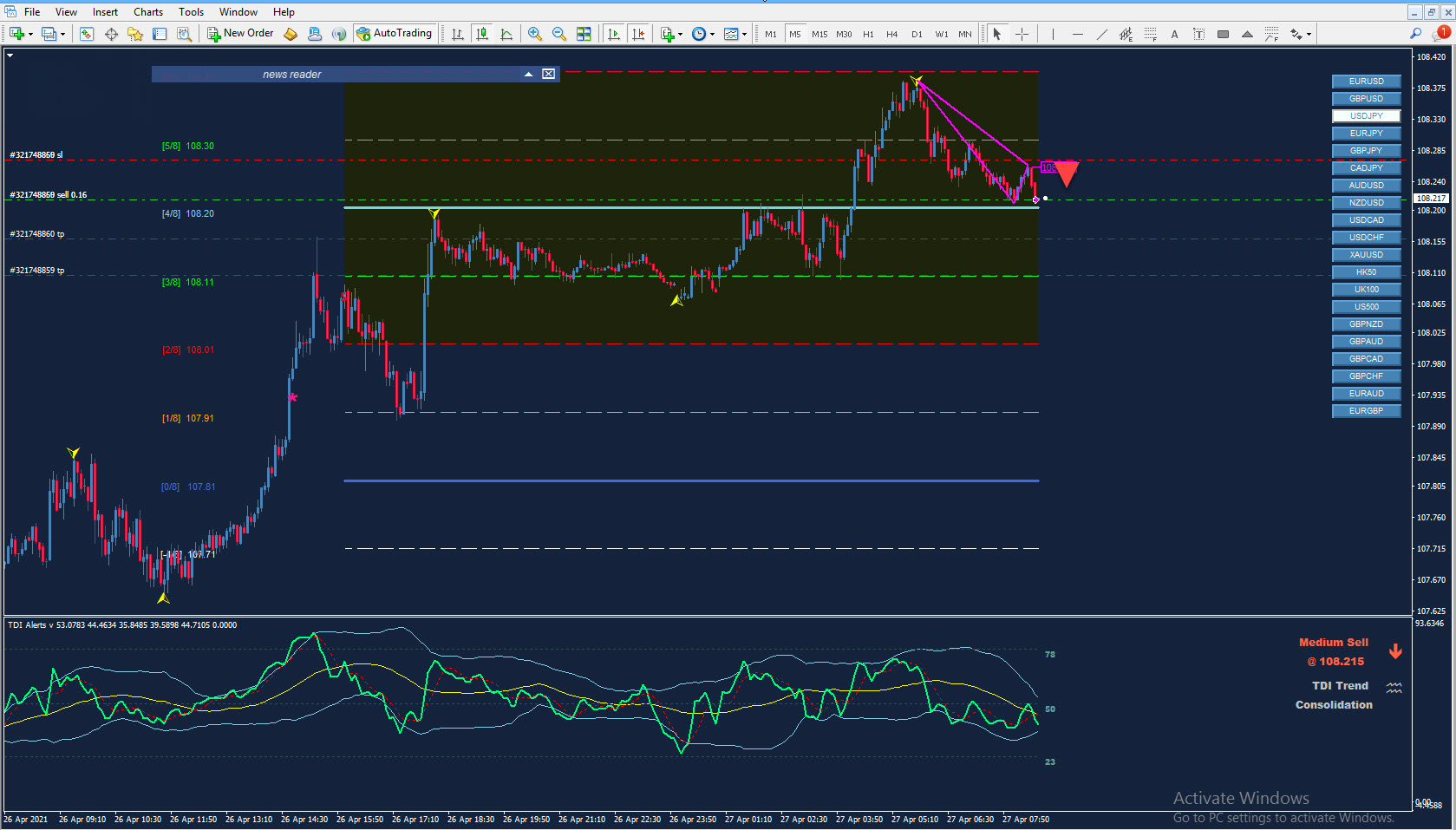This screenshot has height=830, width=1456.
Task: Draw a vertical line
Action: pos(1053,34)
